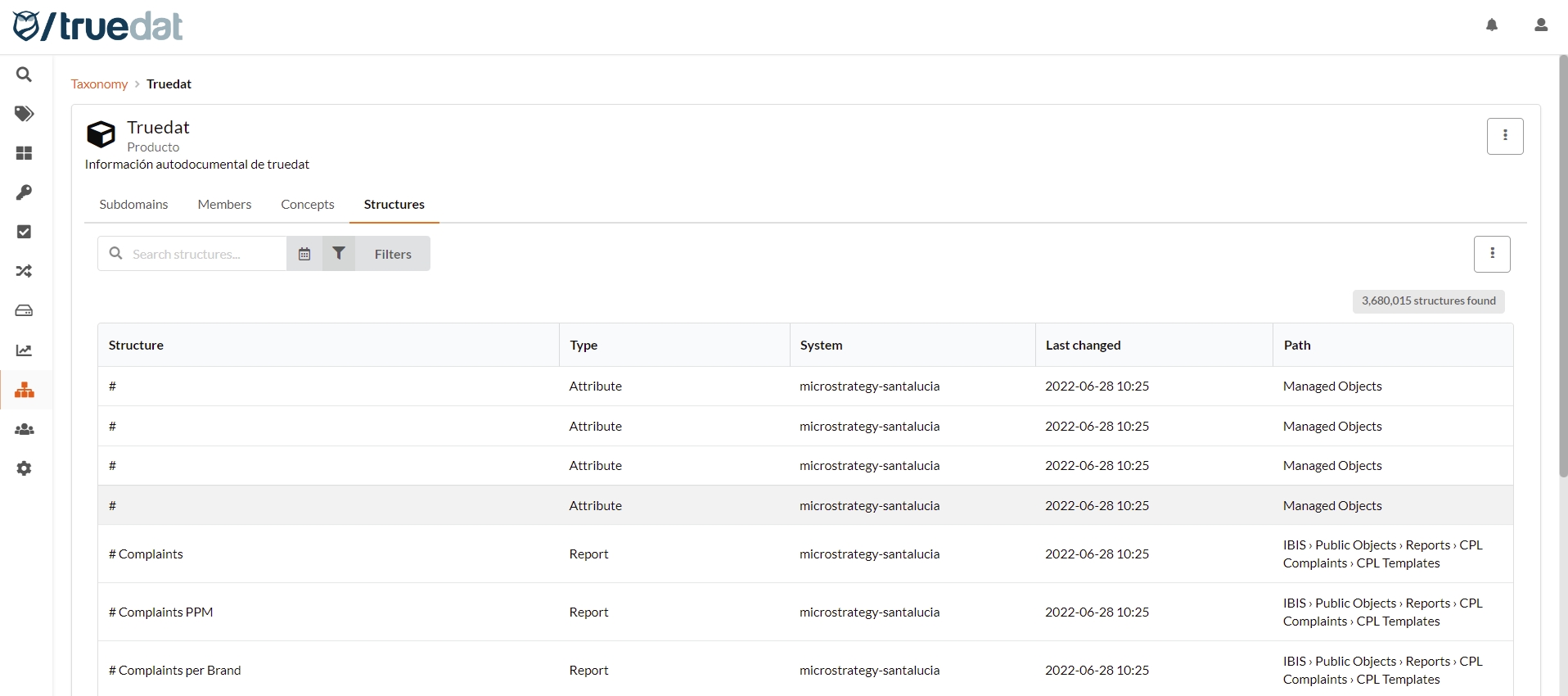Screen dimensions: 1568x696
Task: Open the checkmark tasks icon in sidebar
Action: [25, 232]
